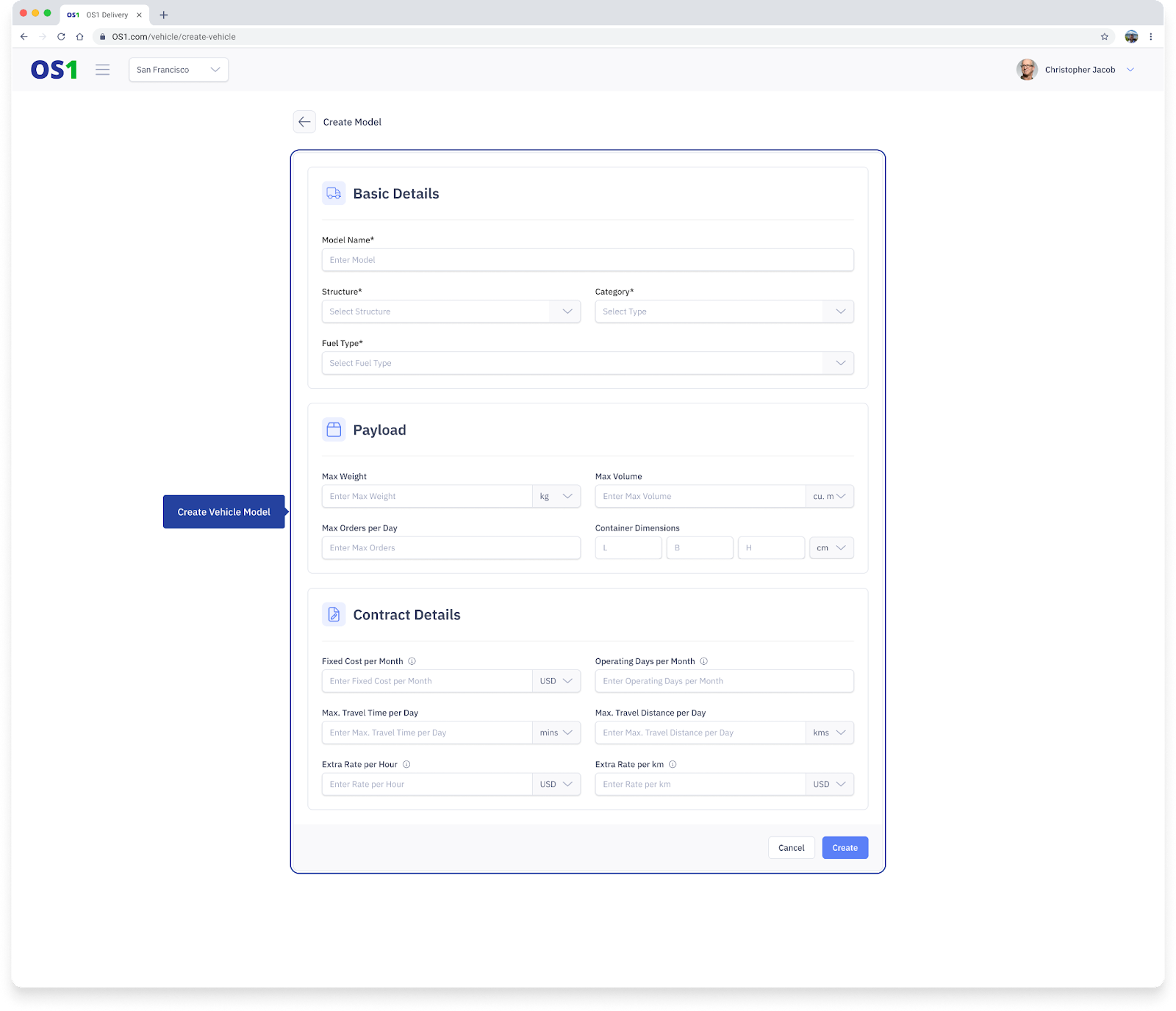Click the Contract Details document icon

(x=334, y=614)
